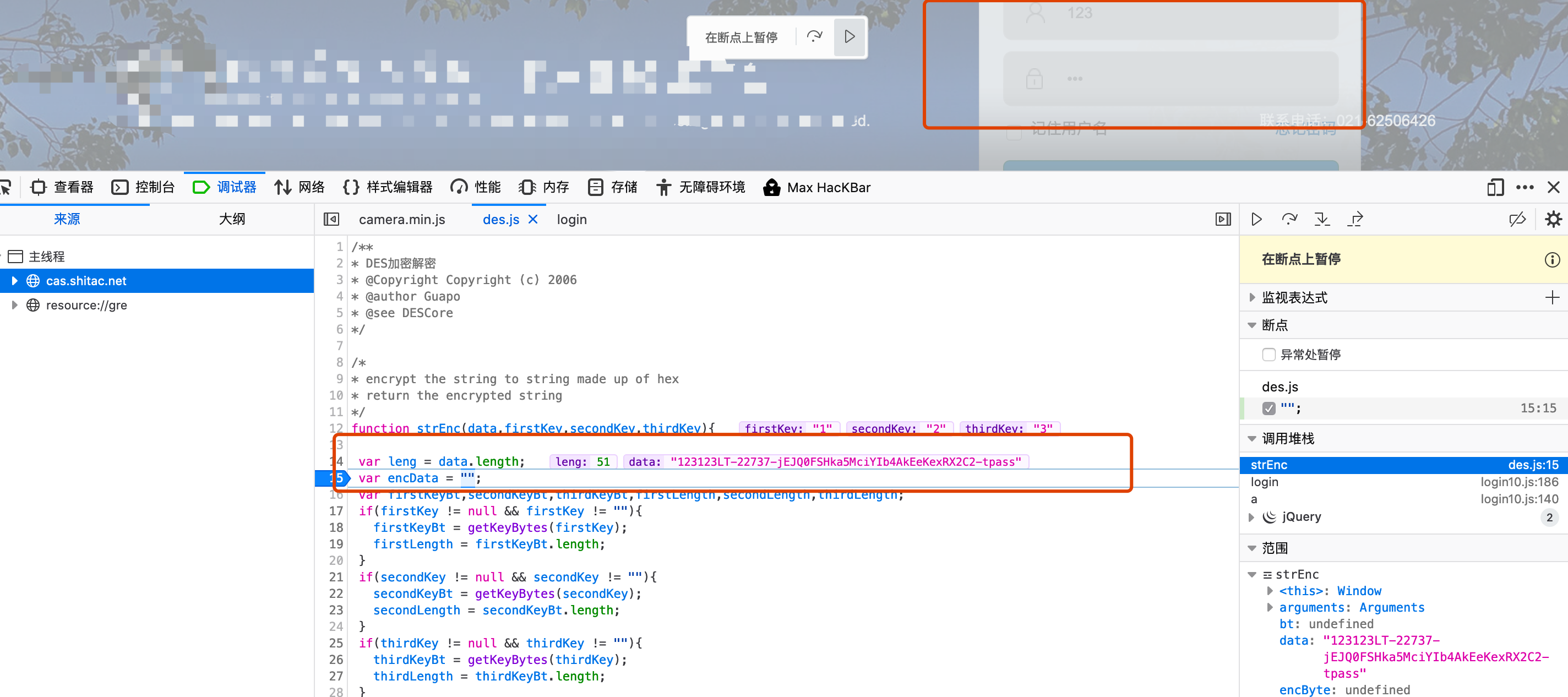The width and height of the screenshot is (1568, 697).
Task: Click the Step Out debugger icon
Action: (x=1355, y=219)
